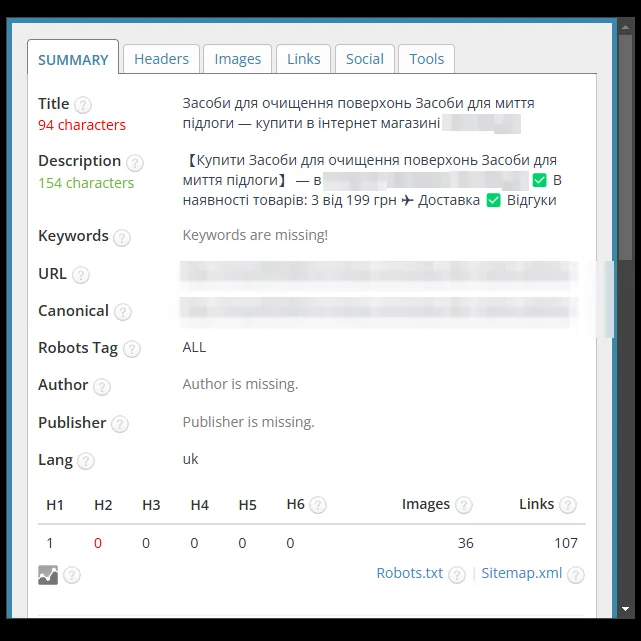Click 'Publisher is missing.' text
Image resolution: width=641 pixels, height=641 pixels.
[249, 422]
